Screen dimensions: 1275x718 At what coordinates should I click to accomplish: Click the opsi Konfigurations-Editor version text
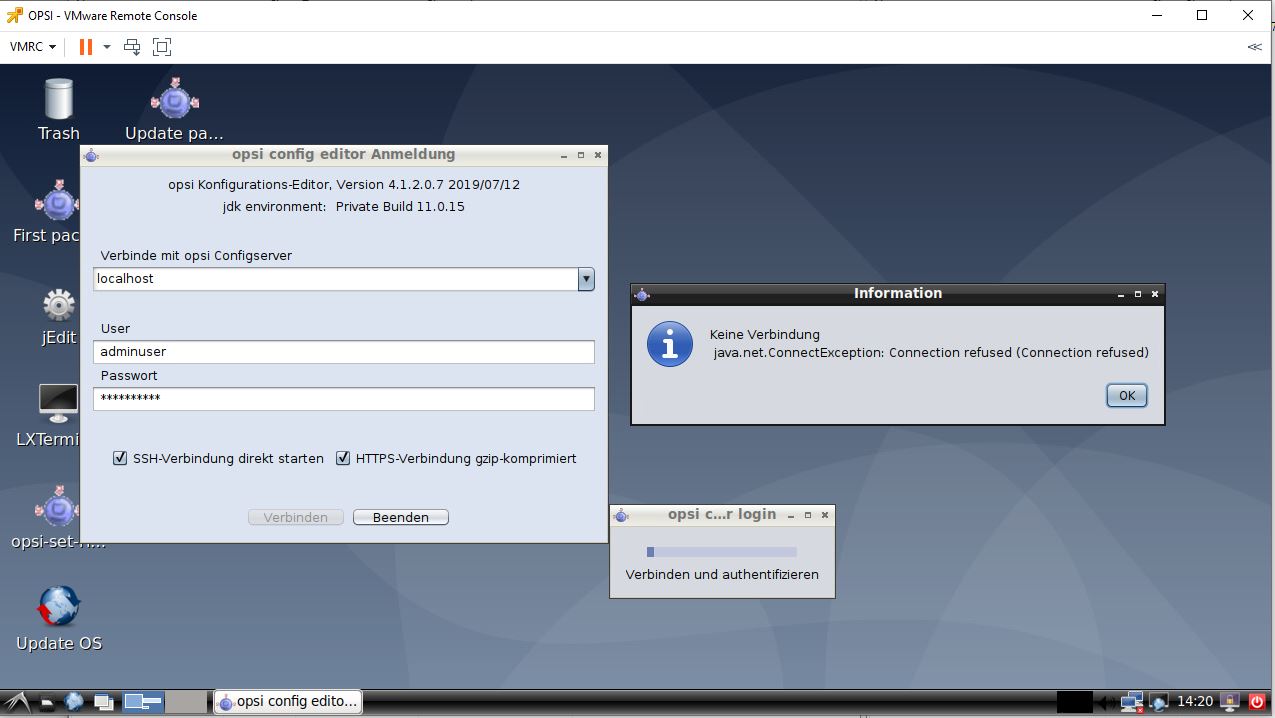[x=344, y=185]
